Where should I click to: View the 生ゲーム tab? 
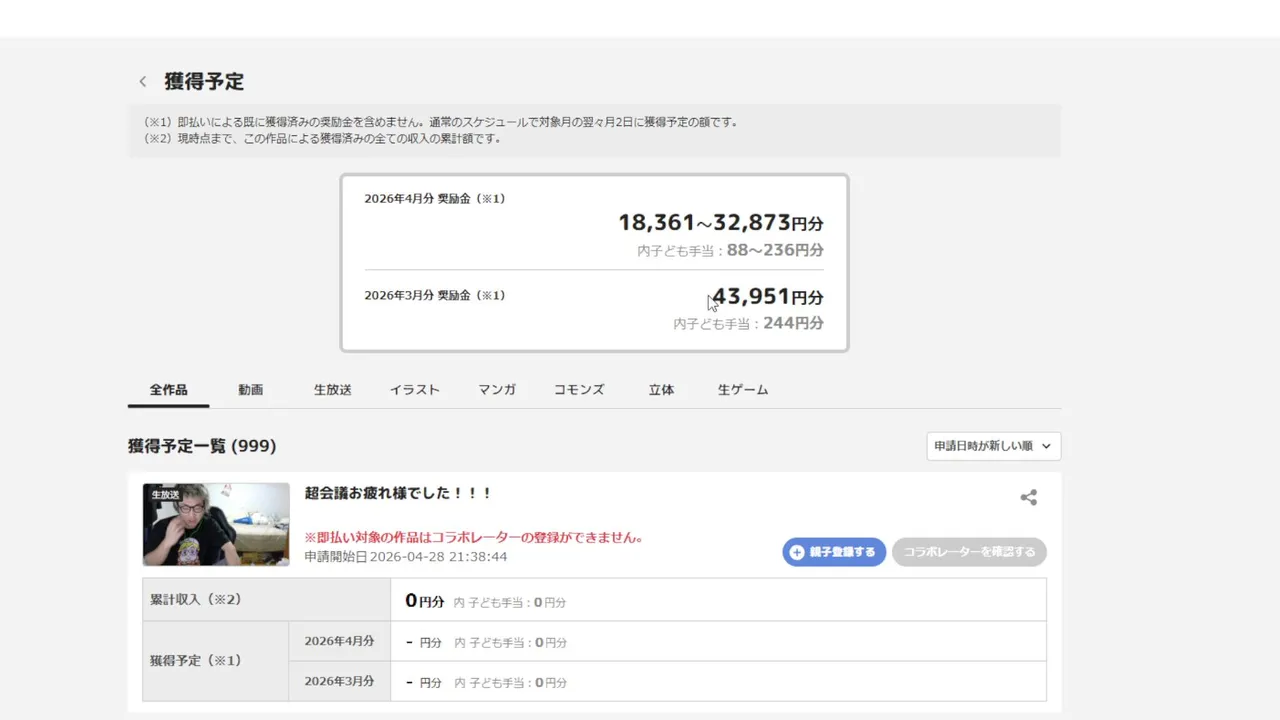tap(743, 390)
